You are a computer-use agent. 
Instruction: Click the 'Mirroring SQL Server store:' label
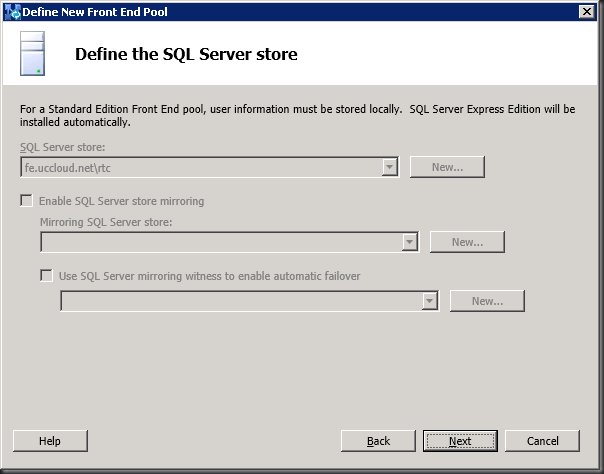(x=106, y=222)
